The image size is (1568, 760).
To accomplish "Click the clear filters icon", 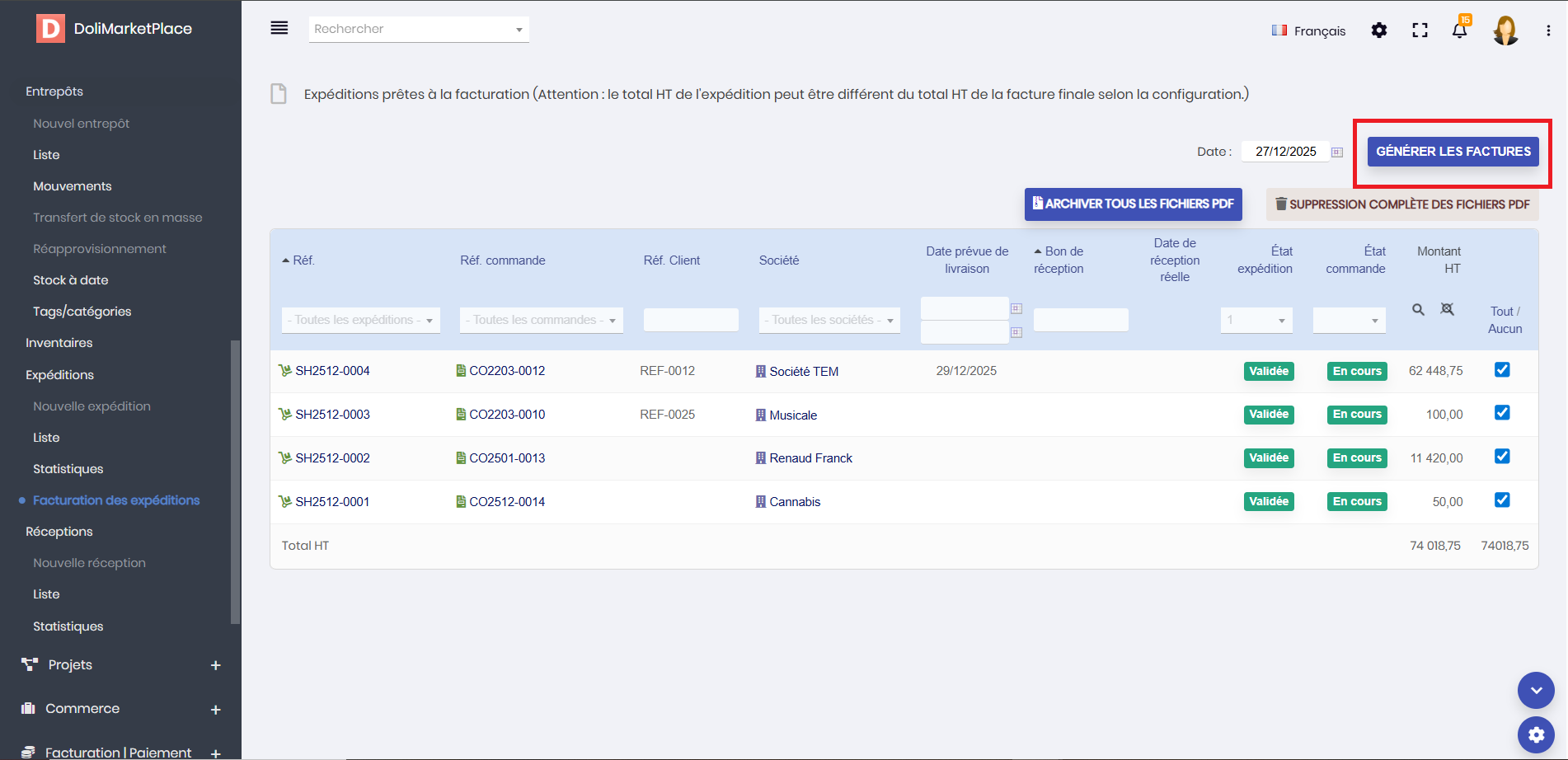I will coord(1447,309).
